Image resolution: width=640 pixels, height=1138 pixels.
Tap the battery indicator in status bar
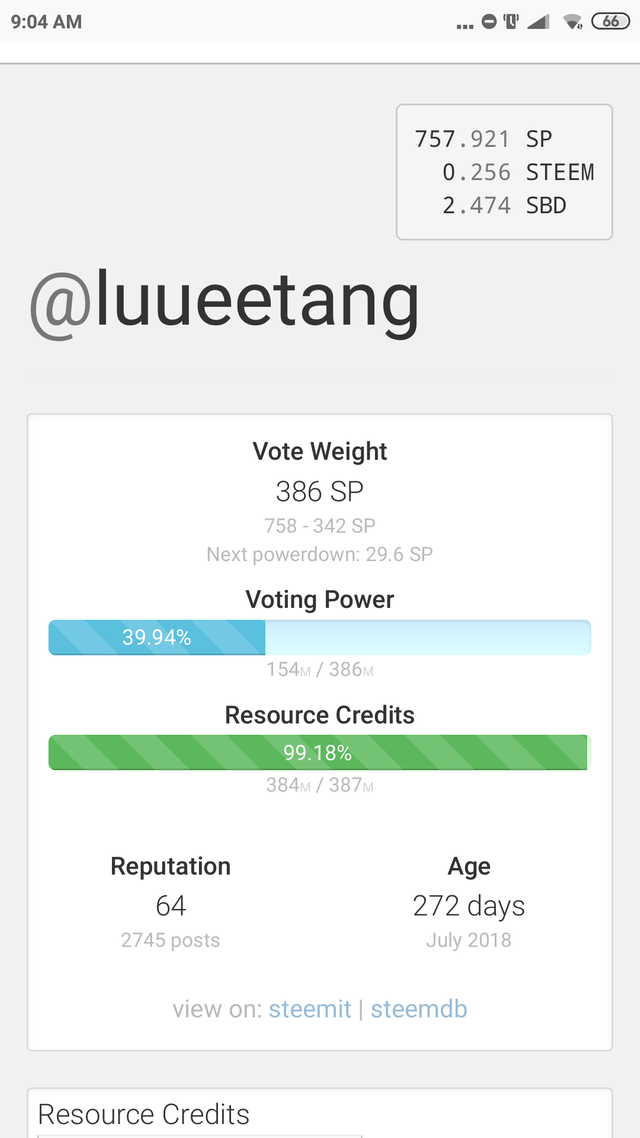point(610,22)
